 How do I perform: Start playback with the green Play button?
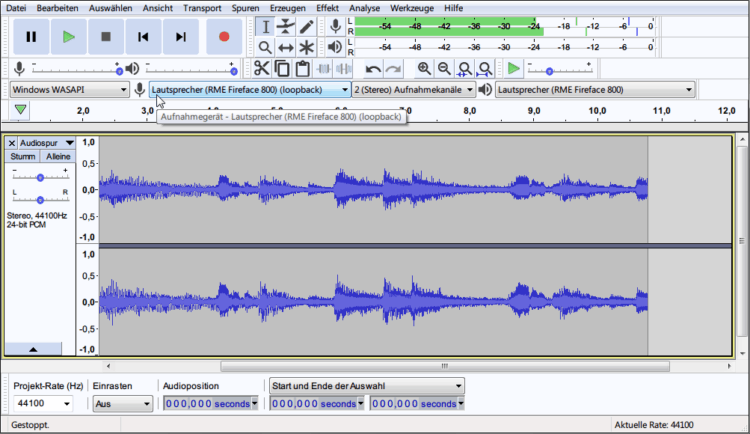68,37
